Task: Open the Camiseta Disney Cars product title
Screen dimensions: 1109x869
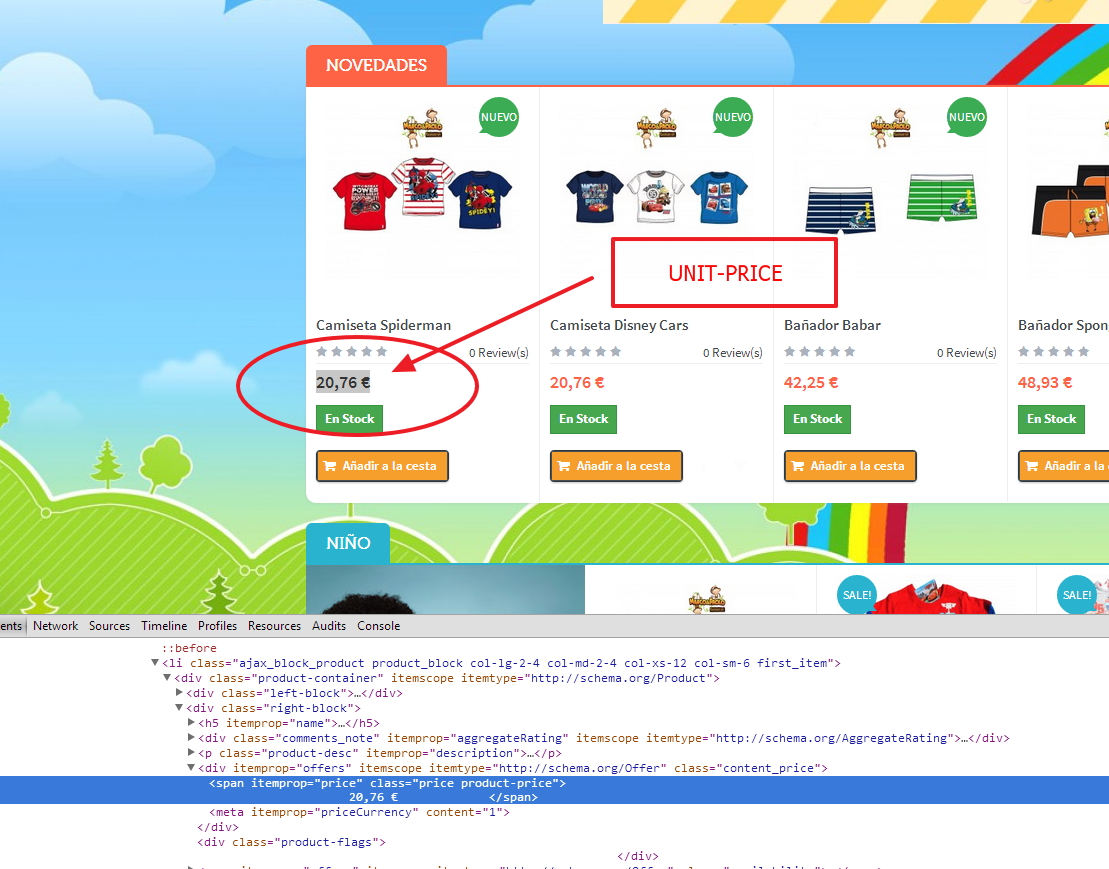Action: pos(619,325)
